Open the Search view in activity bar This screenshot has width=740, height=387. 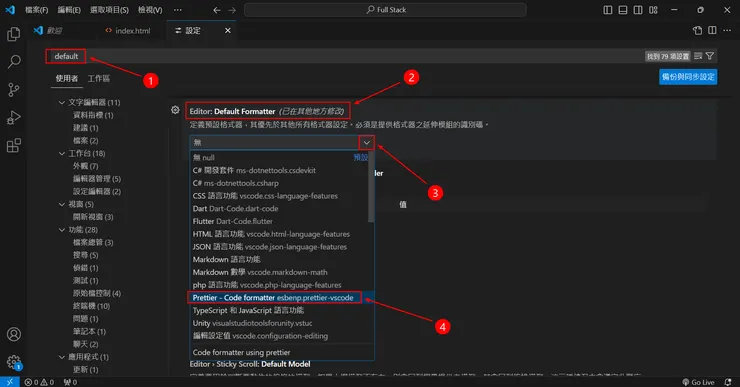tap(14, 61)
